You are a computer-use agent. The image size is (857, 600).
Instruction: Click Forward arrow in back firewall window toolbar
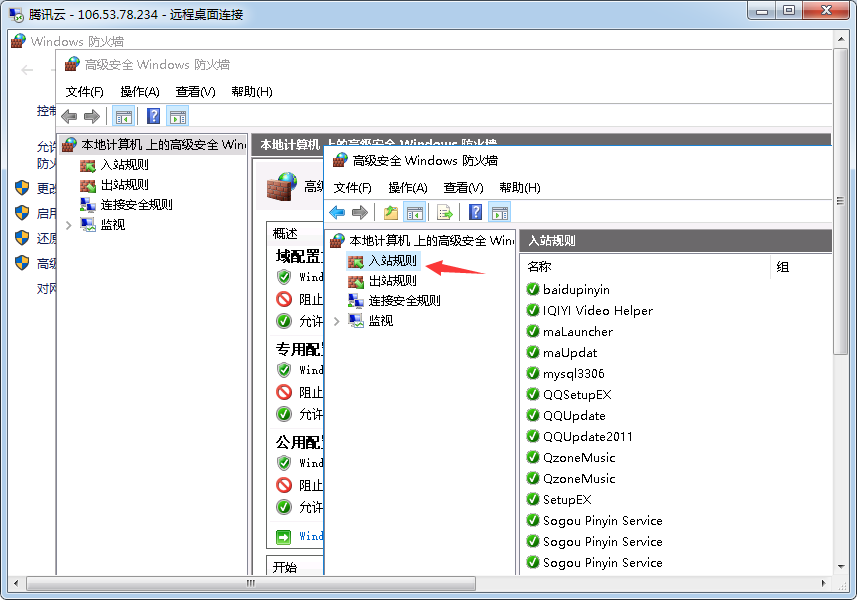click(x=92, y=116)
